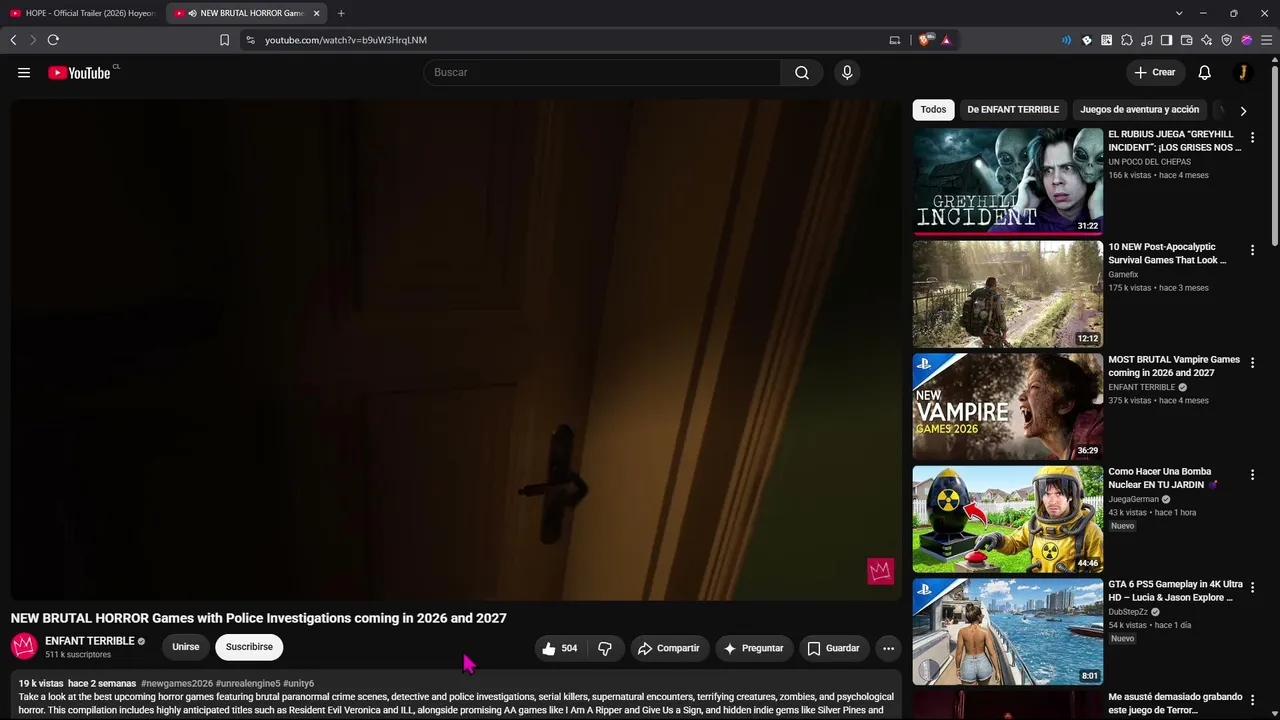Select the Todos filter chip
Viewport: 1280px width, 720px height.
click(x=933, y=110)
